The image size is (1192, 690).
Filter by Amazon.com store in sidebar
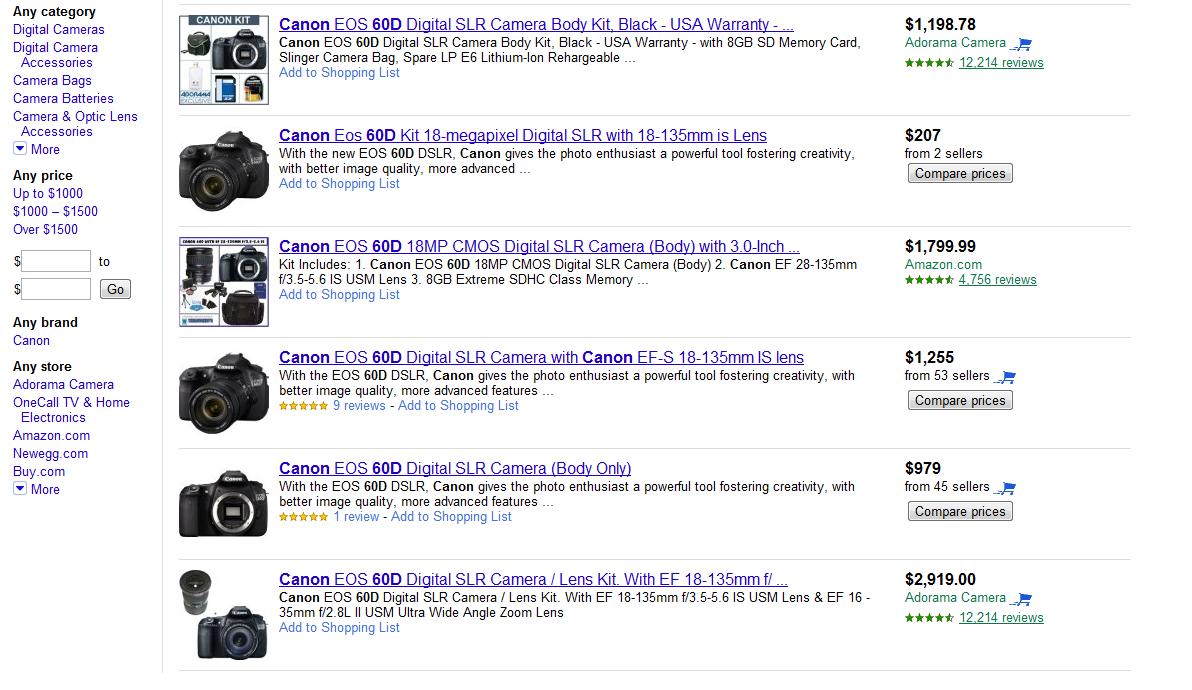click(x=52, y=435)
